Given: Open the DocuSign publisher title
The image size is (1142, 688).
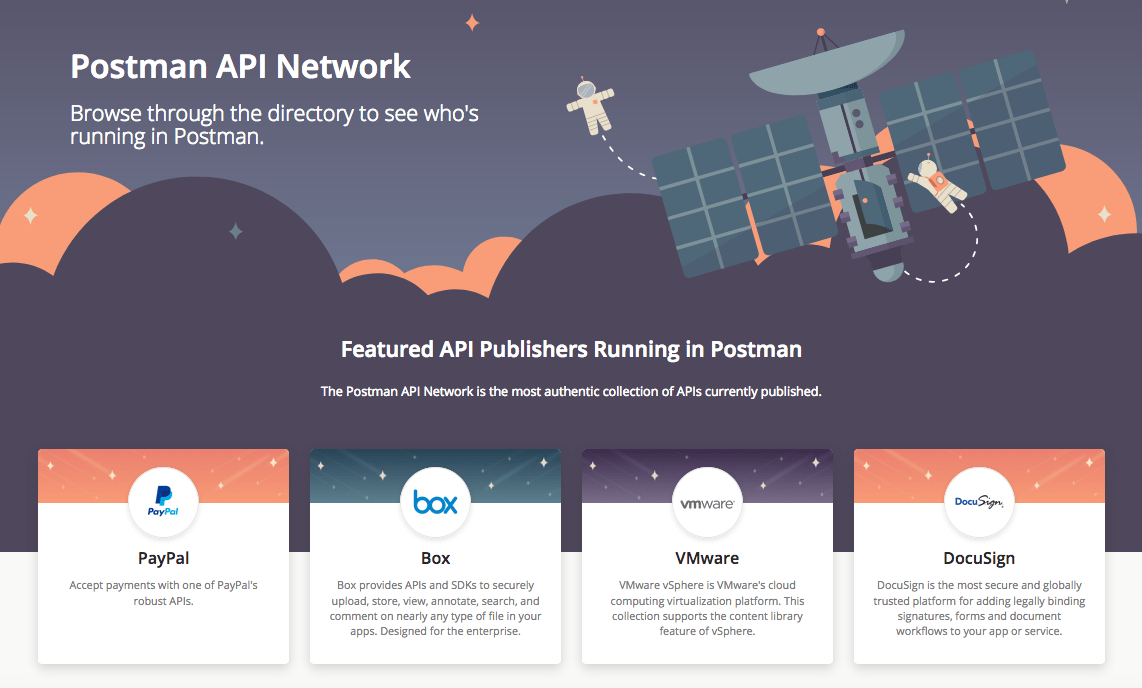Looking at the screenshot, I should tap(979, 558).
